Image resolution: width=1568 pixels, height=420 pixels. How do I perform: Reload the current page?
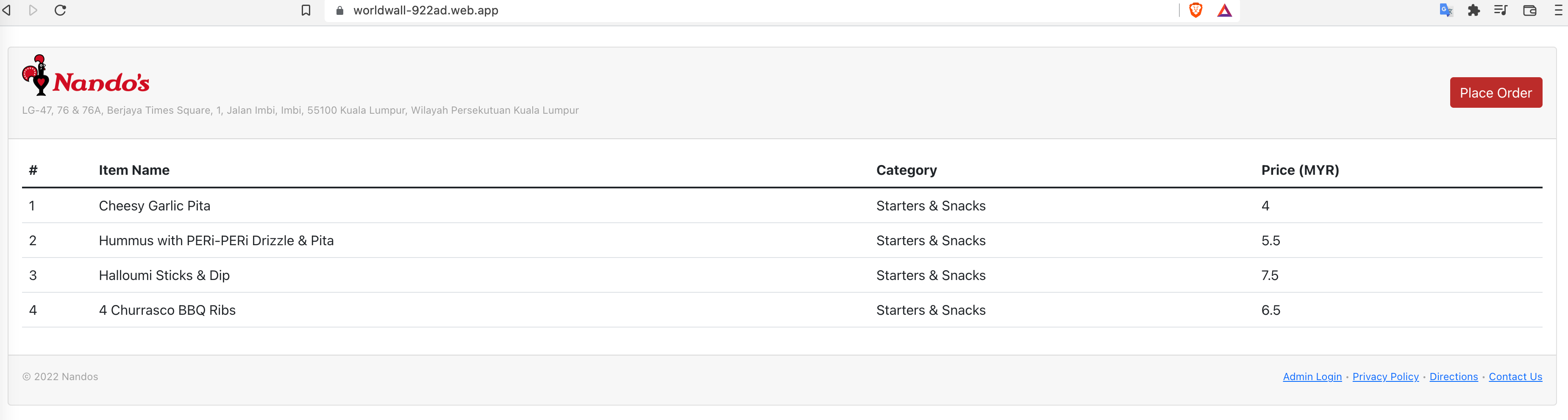click(60, 10)
